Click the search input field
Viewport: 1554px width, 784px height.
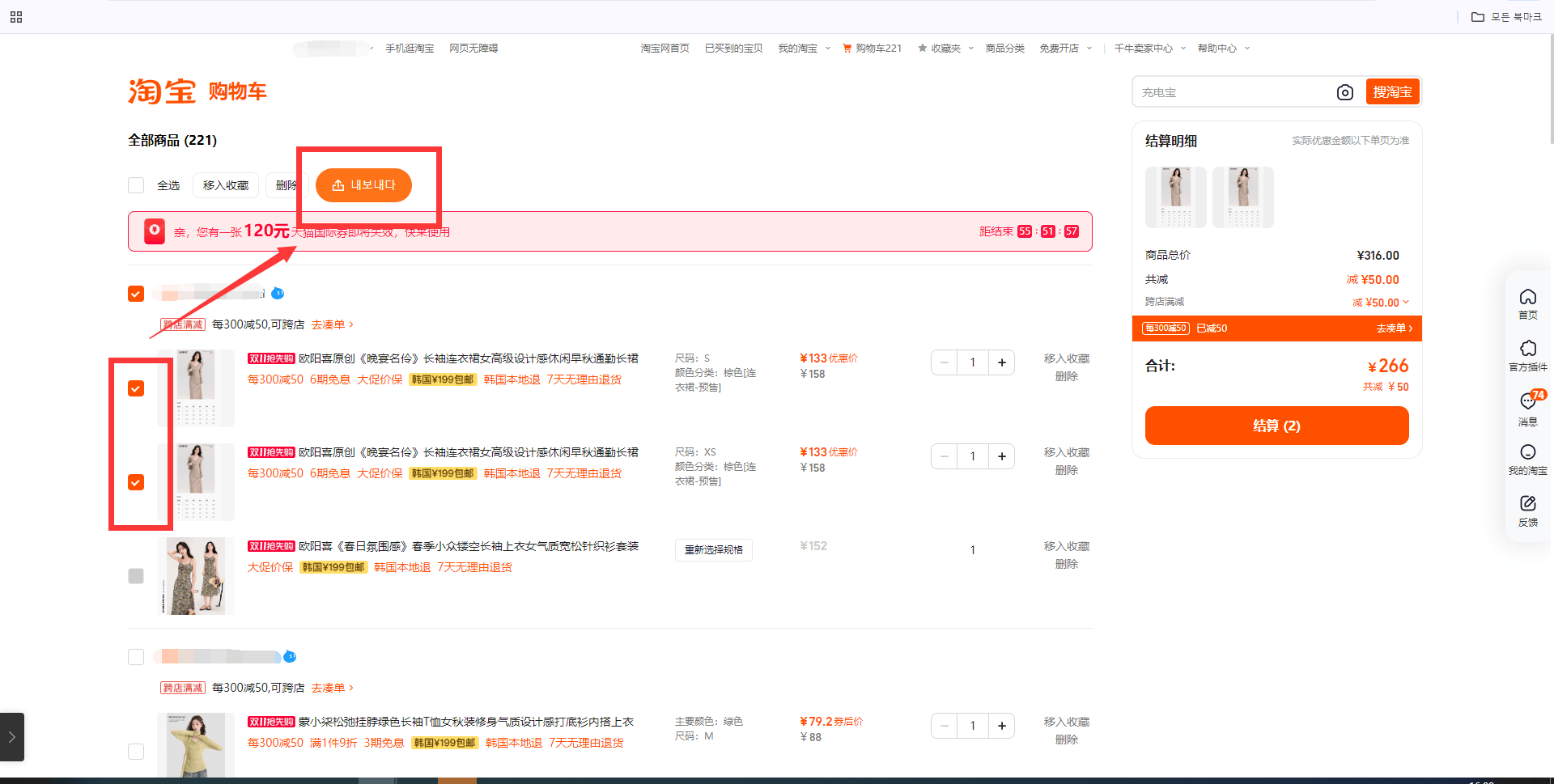click(1234, 92)
